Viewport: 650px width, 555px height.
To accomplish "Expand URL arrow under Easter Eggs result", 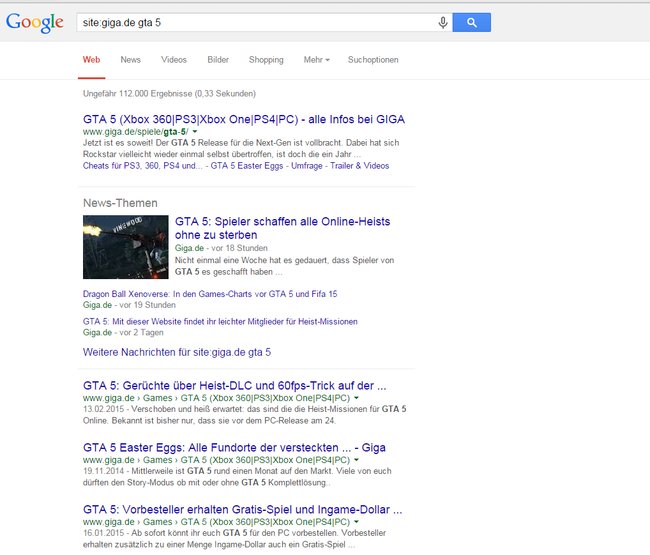I will click(357, 460).
